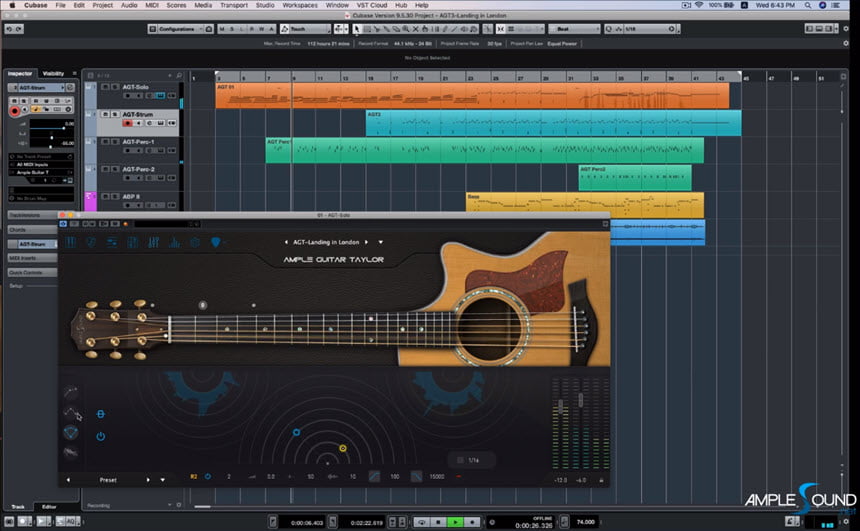This screenshot has height=531, width=860.
Task: Select the yellow Bass clip
Action: pos(585,205)
